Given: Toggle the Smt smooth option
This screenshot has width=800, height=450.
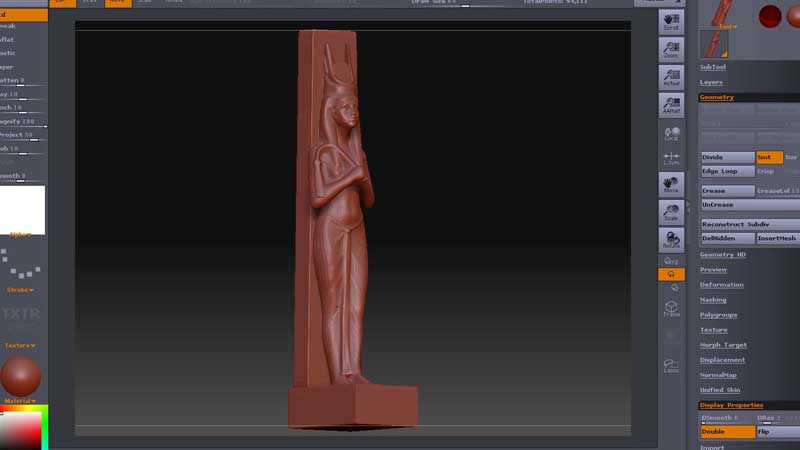Looking at the screenshot, I should [x=769, y=157].
